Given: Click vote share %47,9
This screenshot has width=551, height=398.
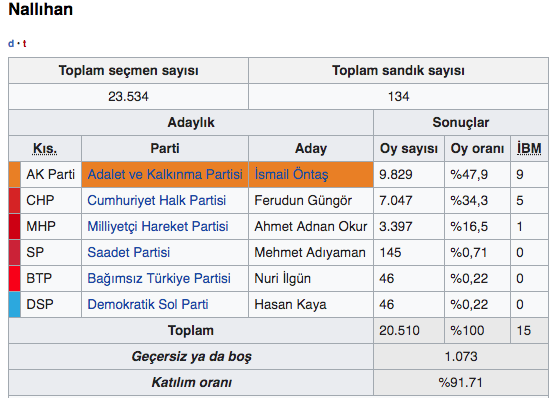Looking at the screenshot, I should [469, 174].
